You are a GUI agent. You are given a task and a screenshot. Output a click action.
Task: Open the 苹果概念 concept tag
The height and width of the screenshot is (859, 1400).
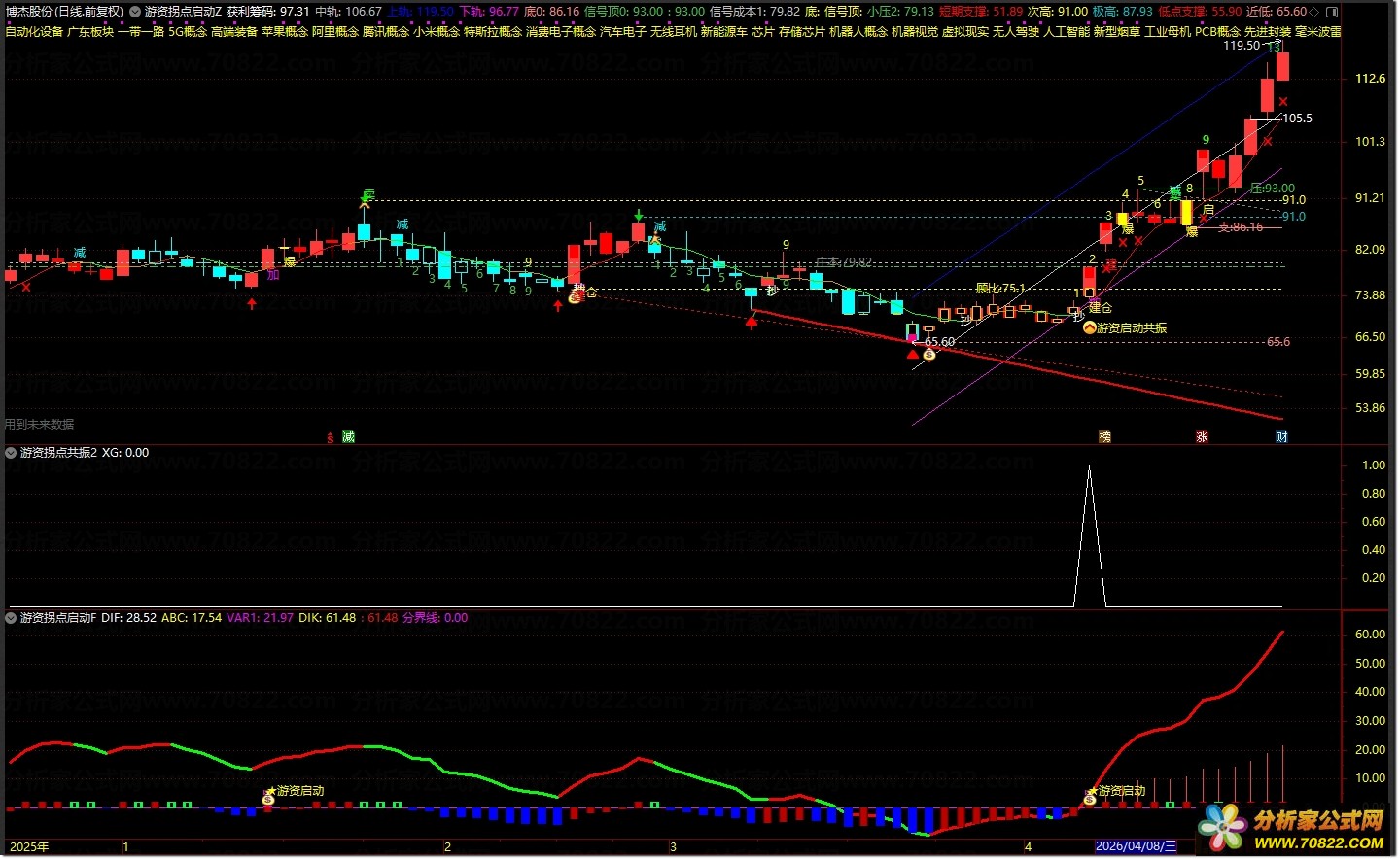(x=285, y=32)
